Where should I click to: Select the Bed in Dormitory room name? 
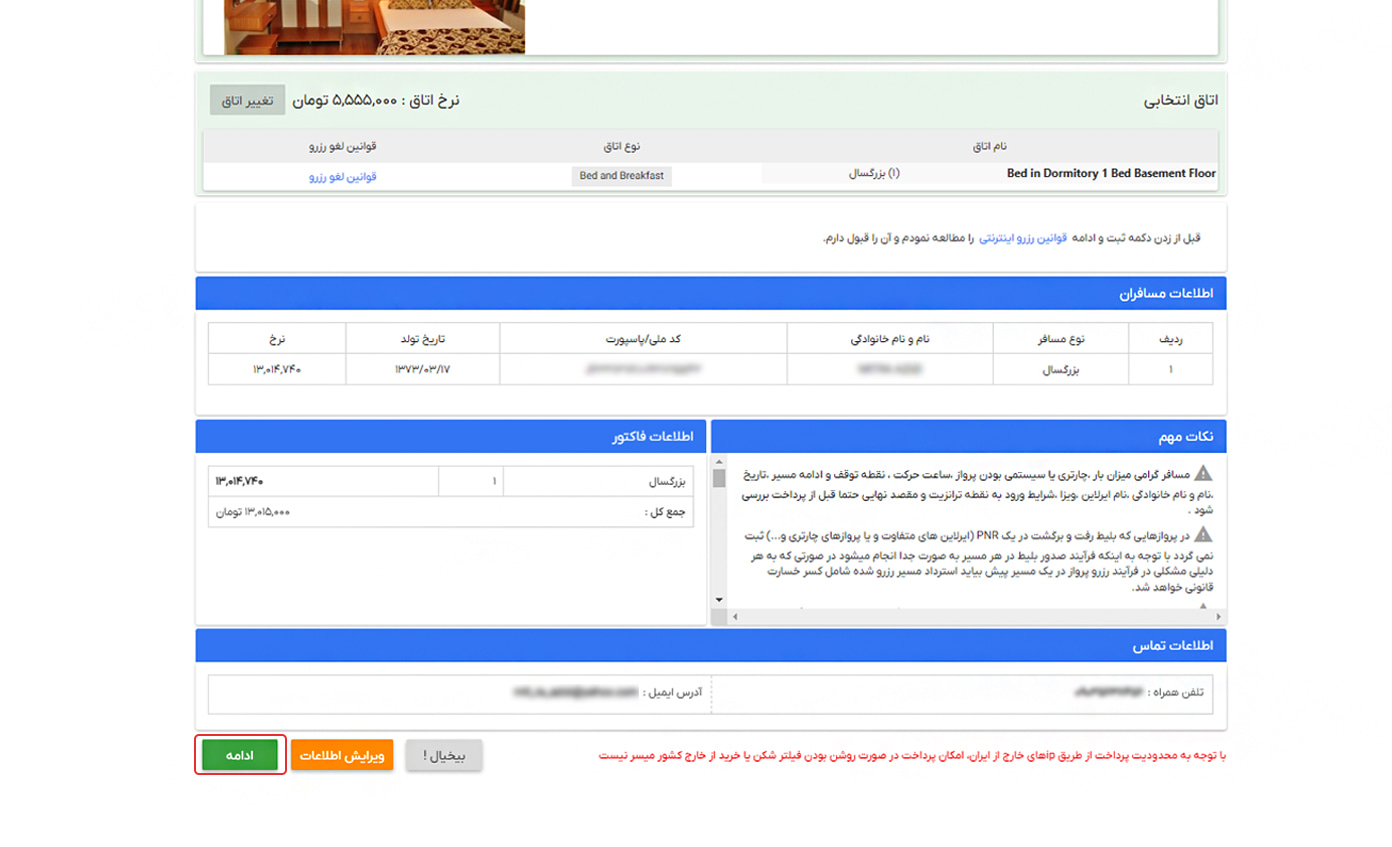click(x=1110, y=173)
